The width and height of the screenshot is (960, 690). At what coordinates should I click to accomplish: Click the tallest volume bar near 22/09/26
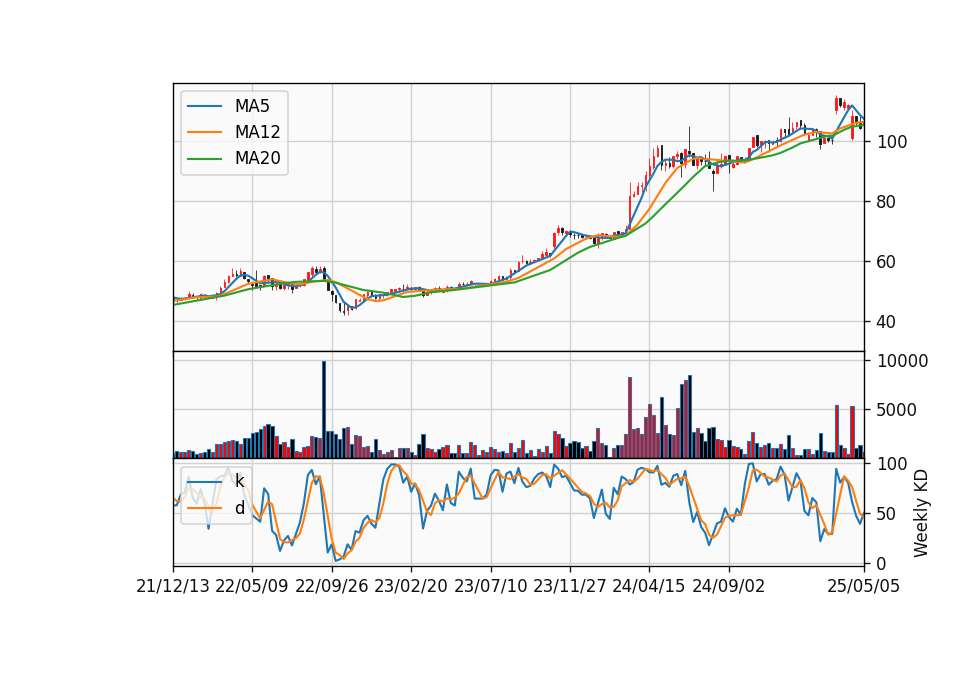[x=324, y=410]
